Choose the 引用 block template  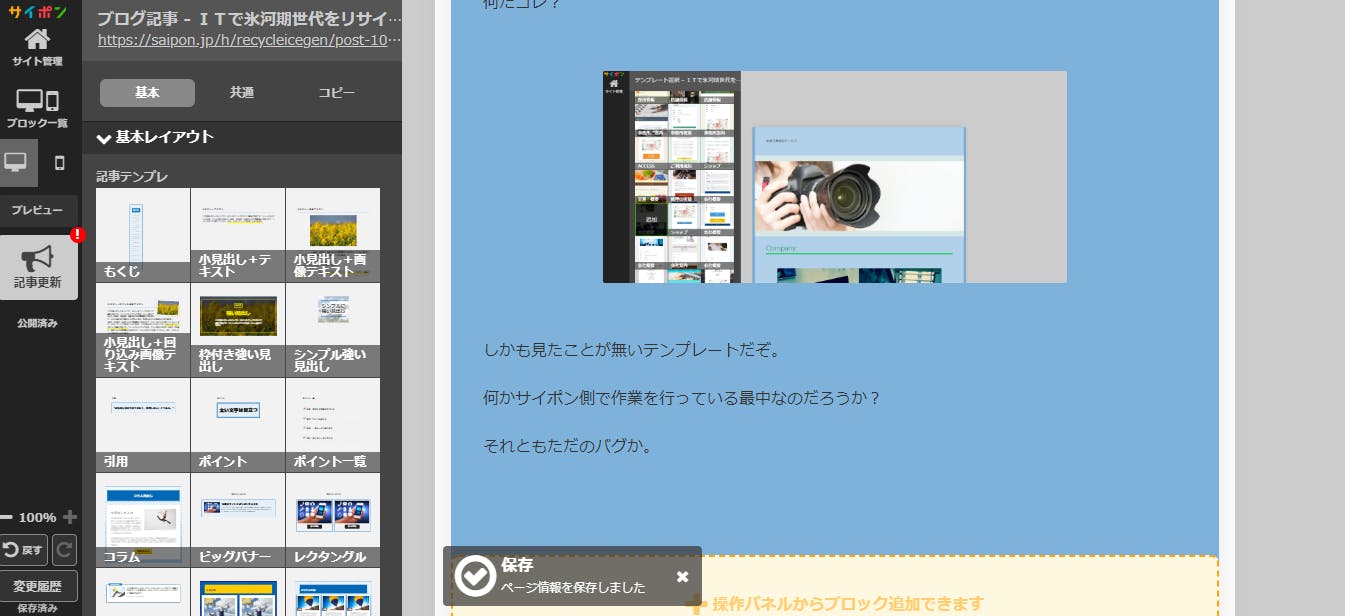pos(143,424)
